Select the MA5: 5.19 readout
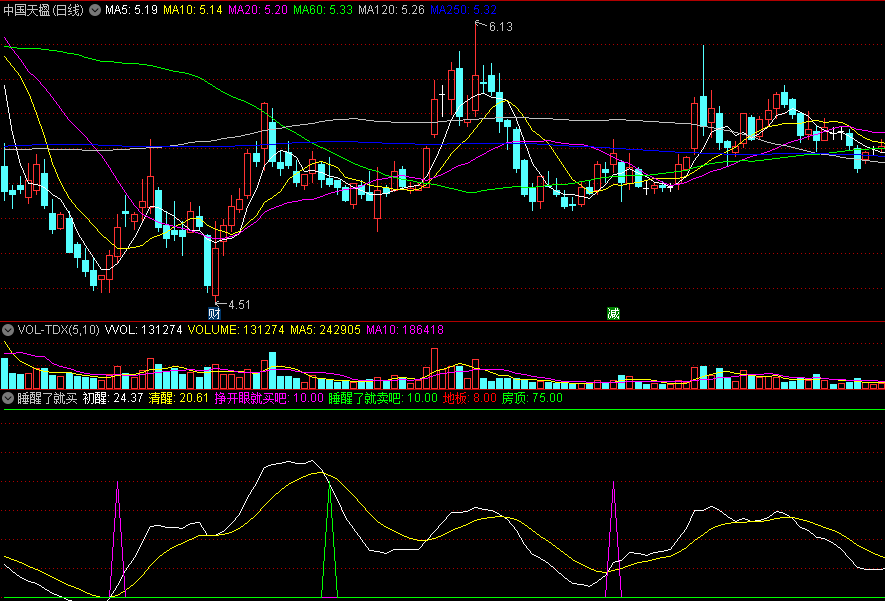This screenshot has width=885, height=601. 131,10
